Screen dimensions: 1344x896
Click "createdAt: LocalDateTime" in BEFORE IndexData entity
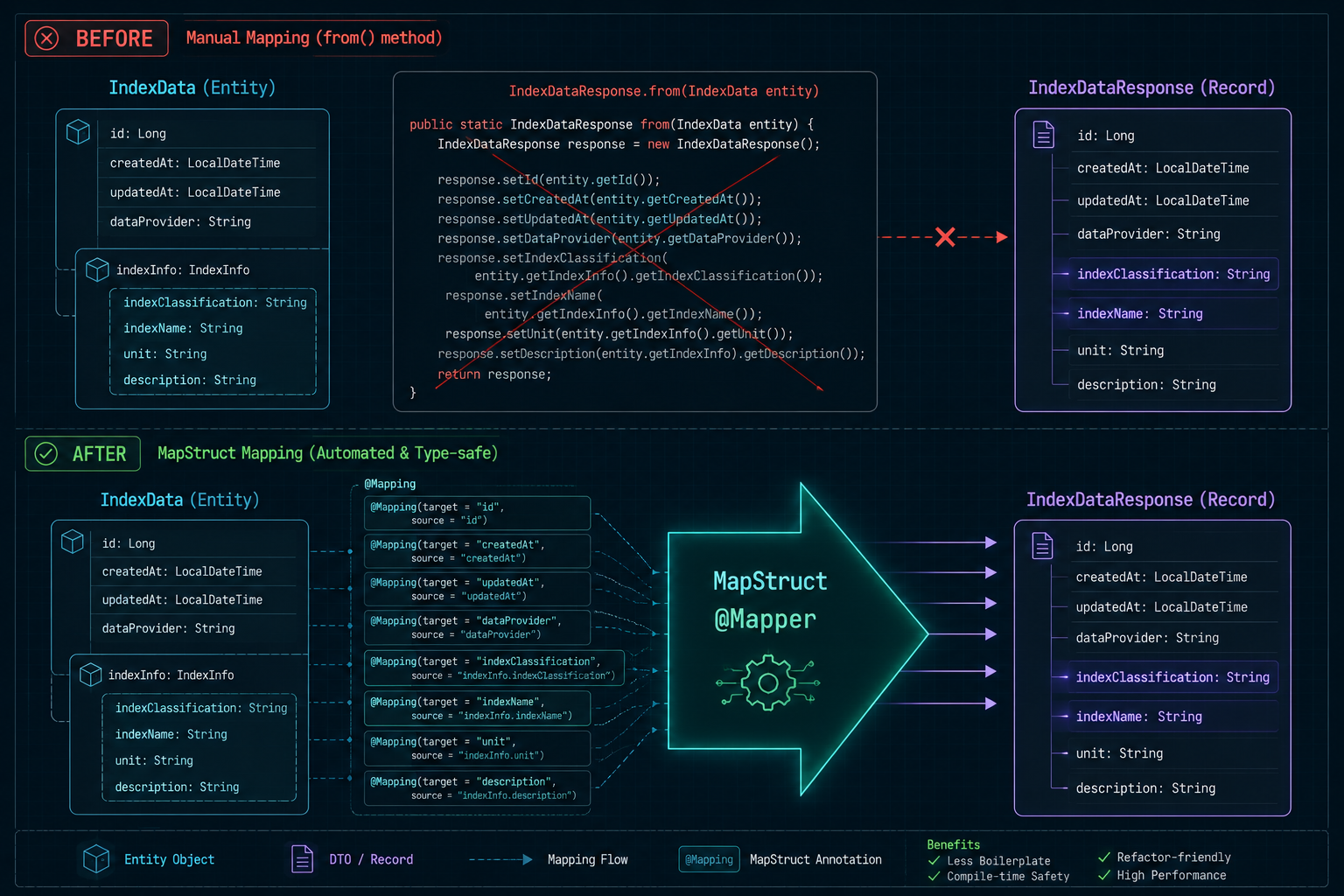point(195,163)
